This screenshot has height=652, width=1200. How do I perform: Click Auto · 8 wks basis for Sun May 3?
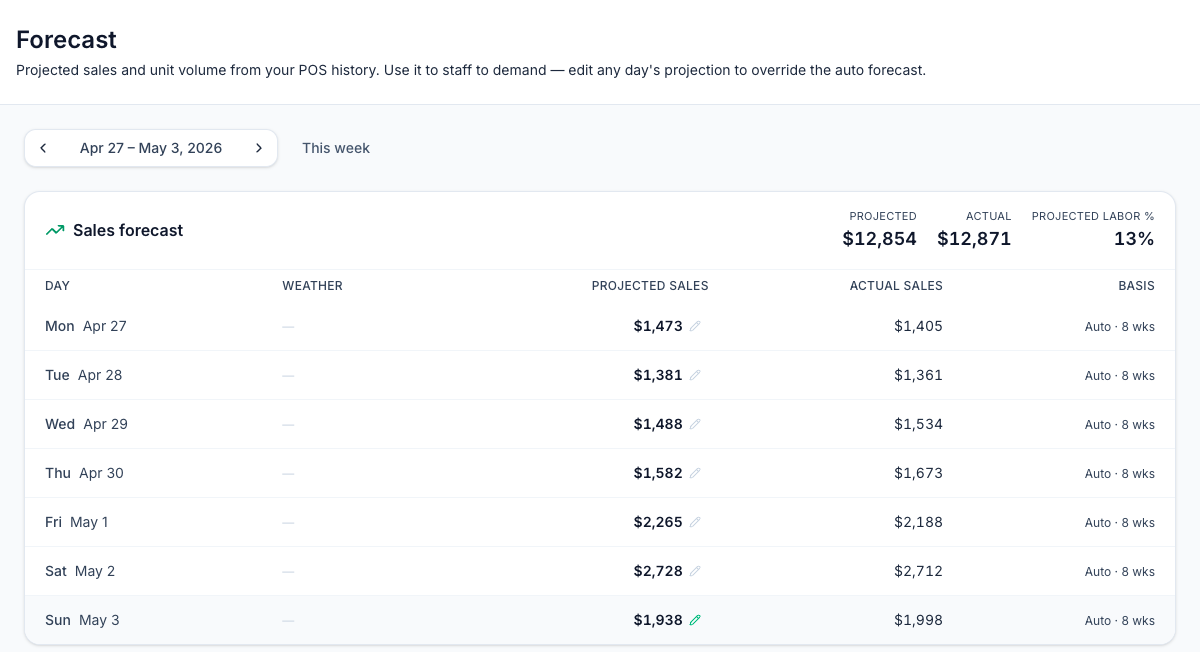tap(1120, 621)
